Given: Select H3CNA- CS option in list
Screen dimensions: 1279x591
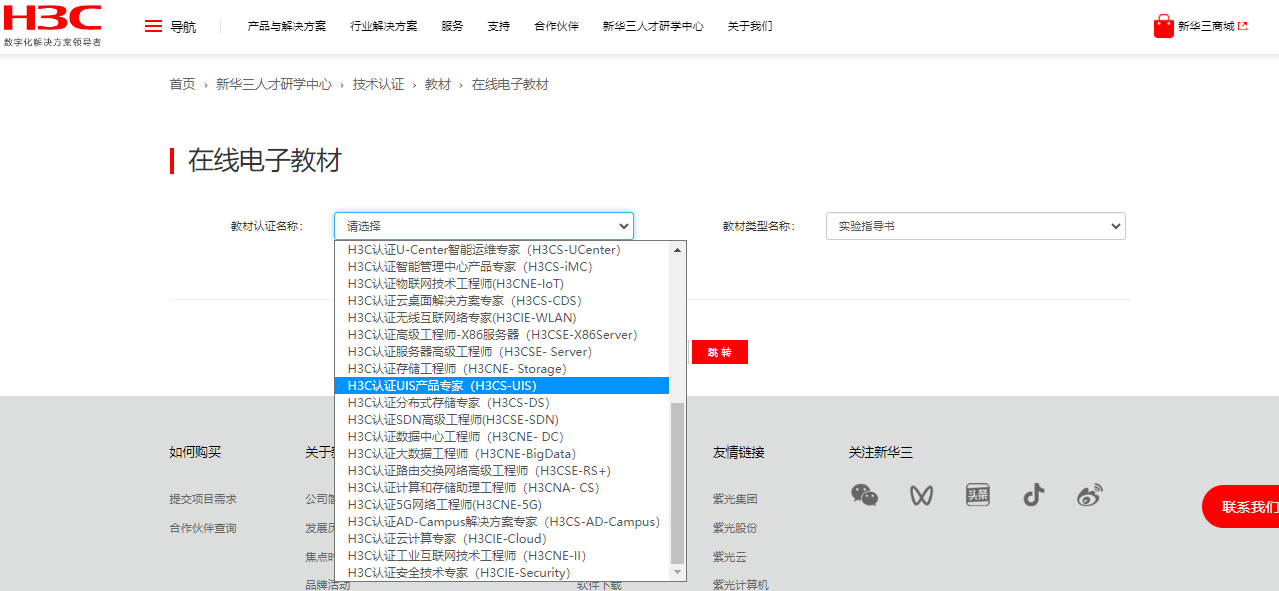Looking at the screenshot, I should click(x=502, y=488).
